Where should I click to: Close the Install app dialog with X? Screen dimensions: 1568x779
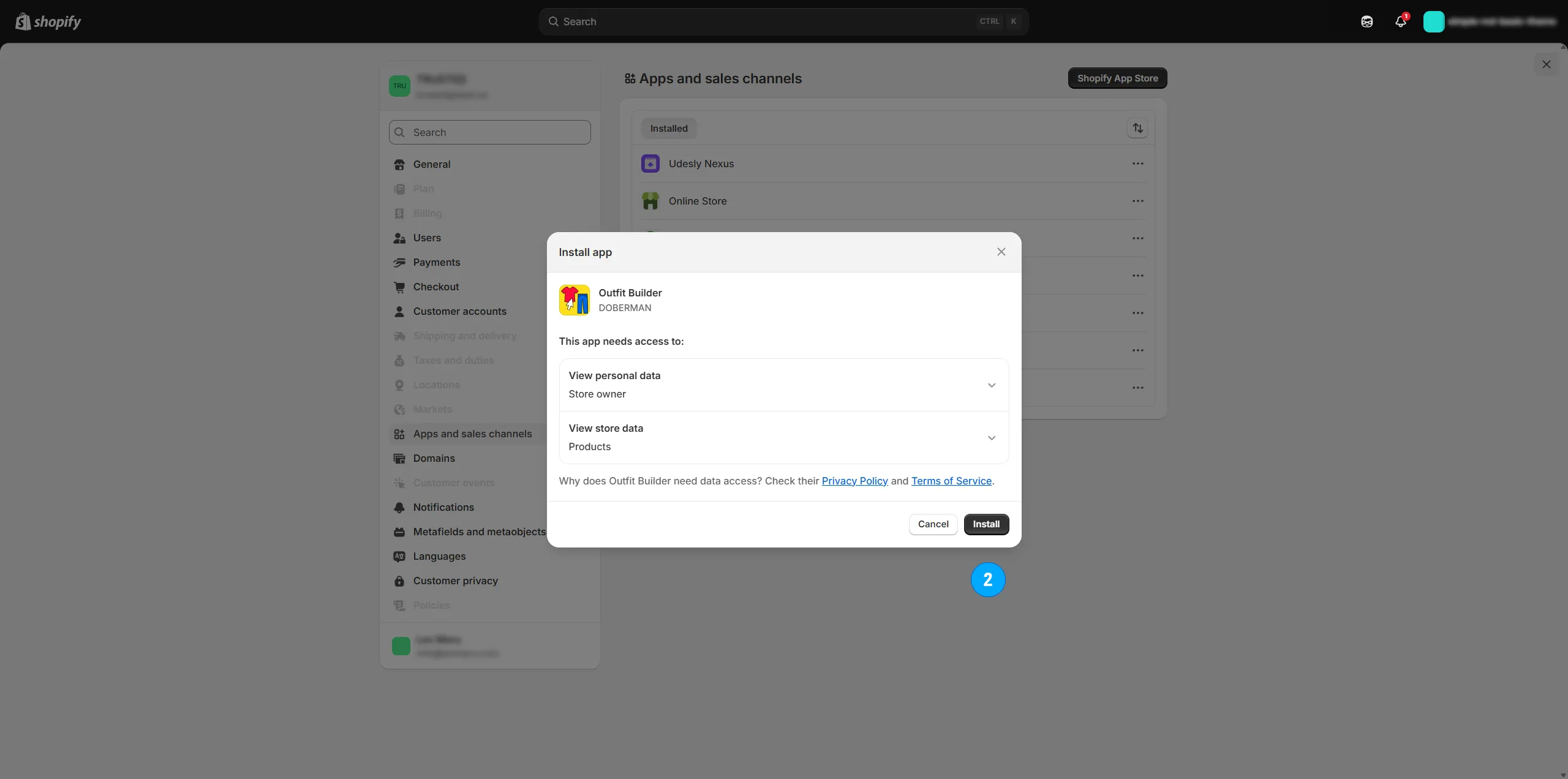click(x=1001, y=252)
